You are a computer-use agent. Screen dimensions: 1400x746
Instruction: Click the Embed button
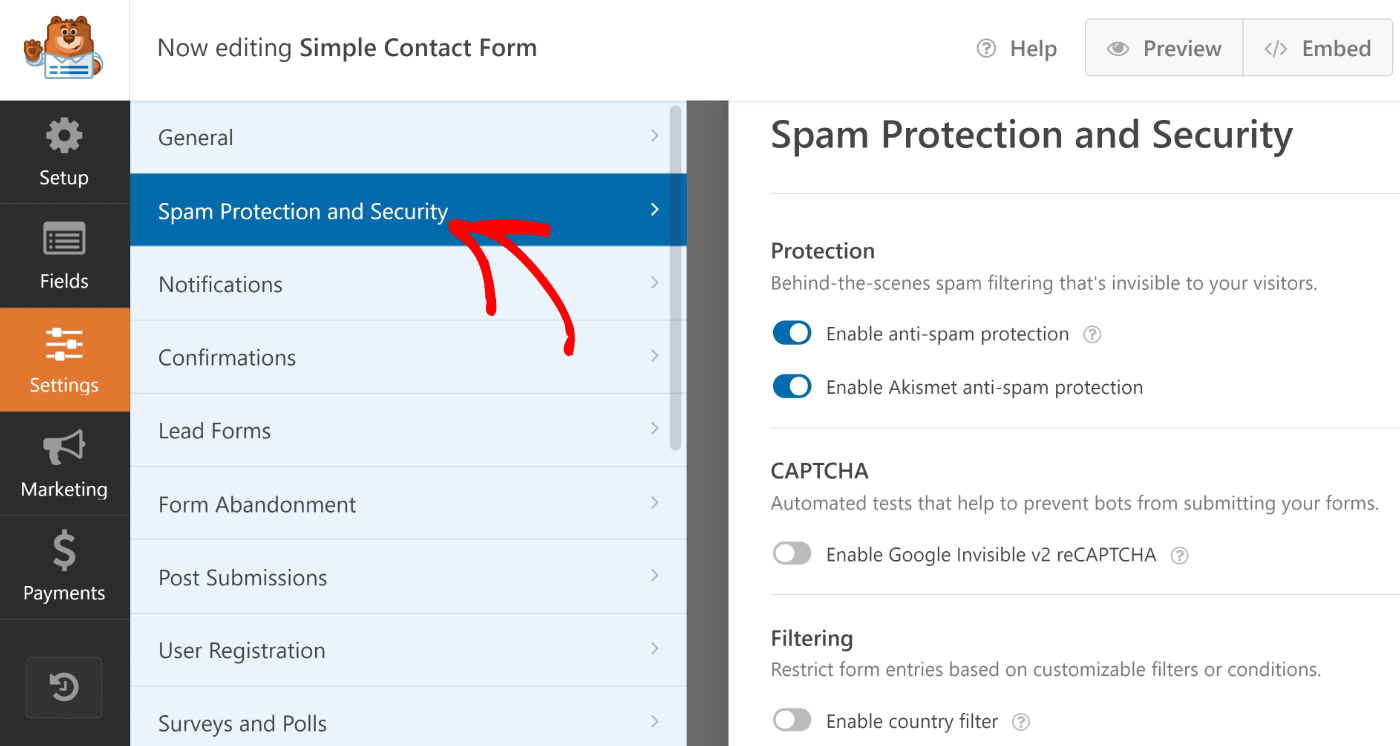1318,48
